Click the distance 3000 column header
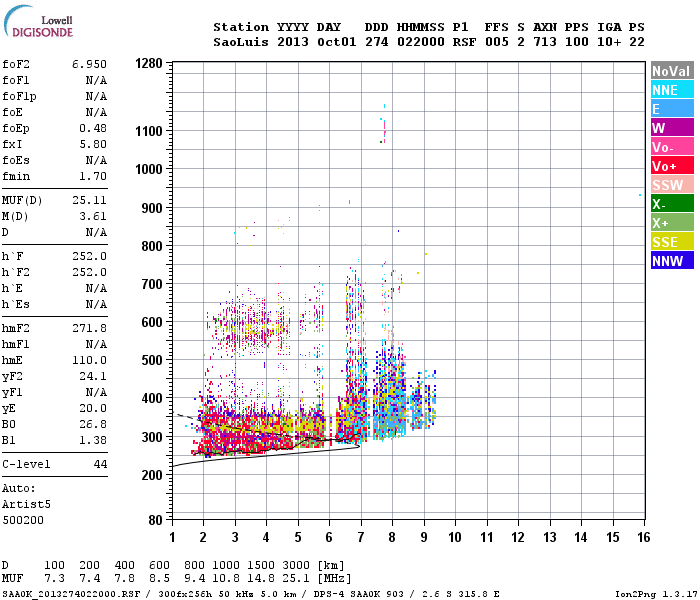 coord(296,565)
